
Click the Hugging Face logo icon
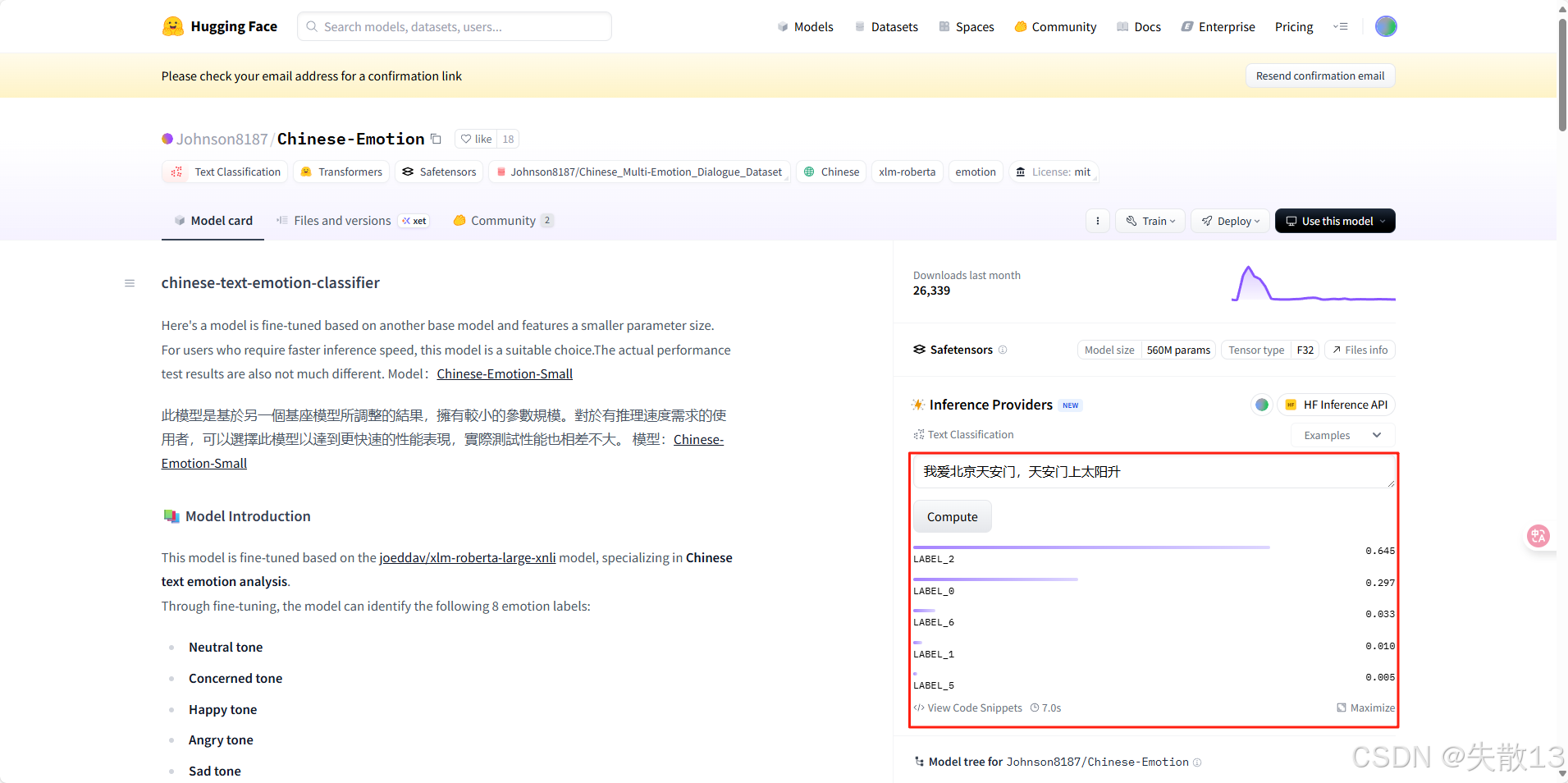pyautogui.click(x=173, y=26)
